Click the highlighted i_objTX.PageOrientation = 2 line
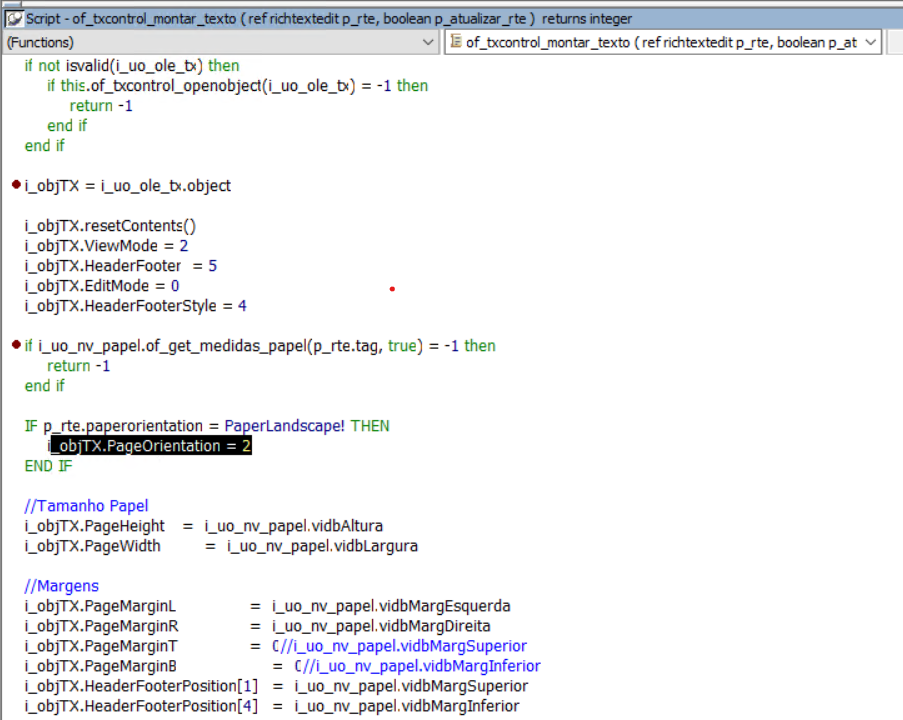The height and width of the screenshot is (720, 903). tap(150, 446)
